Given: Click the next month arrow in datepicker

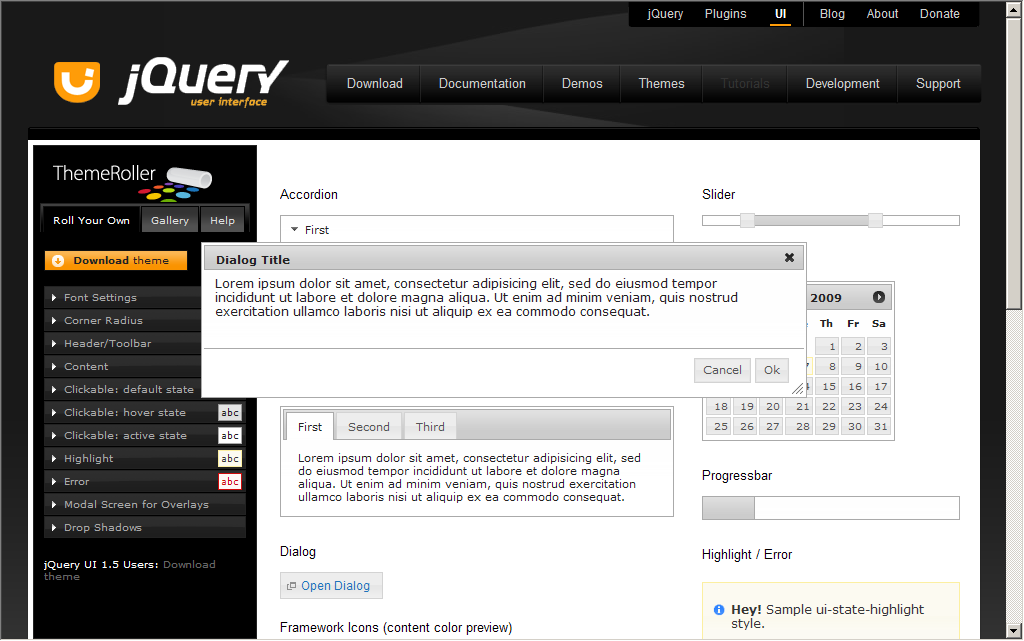Looking at the screenshot, I should (x=879, y=297).
